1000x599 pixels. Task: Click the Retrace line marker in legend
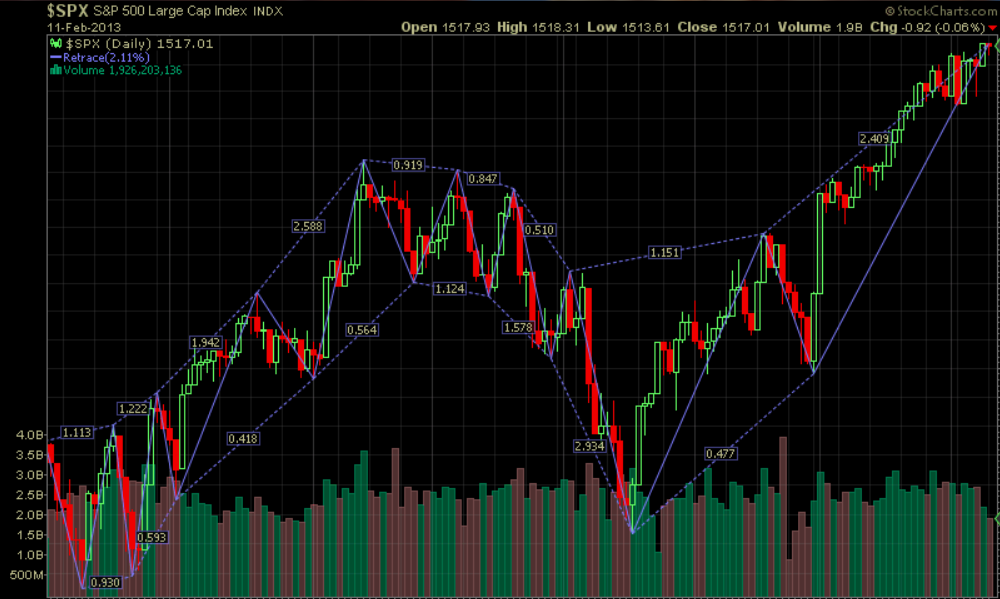click(56, 57)
